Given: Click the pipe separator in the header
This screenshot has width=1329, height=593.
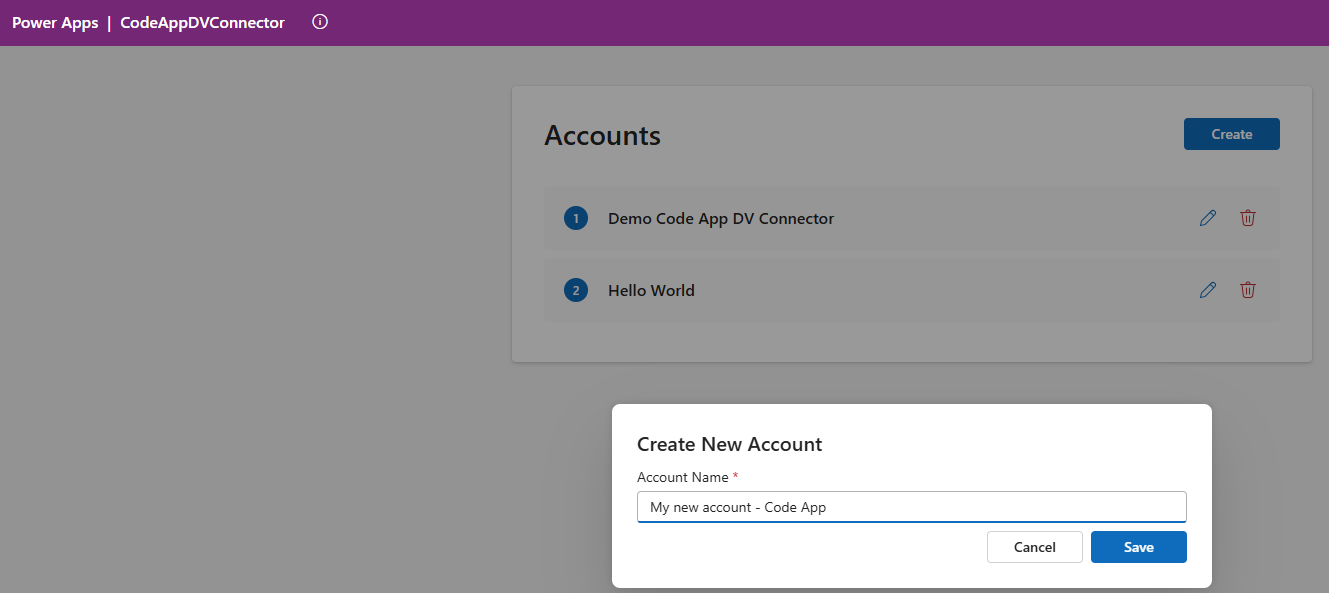Looking at the screenshot, I should (x=109, y=22).
